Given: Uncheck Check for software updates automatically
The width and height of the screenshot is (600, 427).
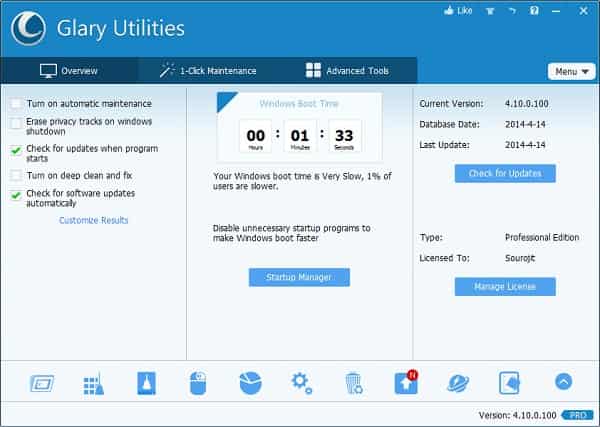Looking at the screenshot, I should [16, 195].
